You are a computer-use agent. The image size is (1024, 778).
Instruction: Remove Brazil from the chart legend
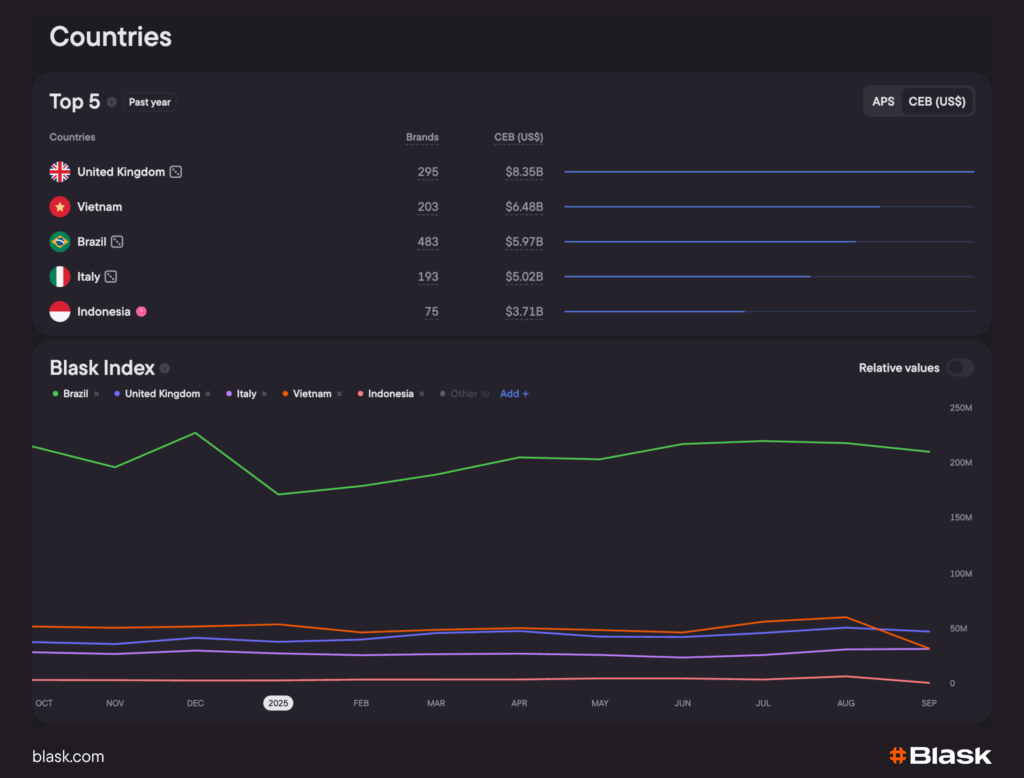pyautogui.click(x=96, y=394)
